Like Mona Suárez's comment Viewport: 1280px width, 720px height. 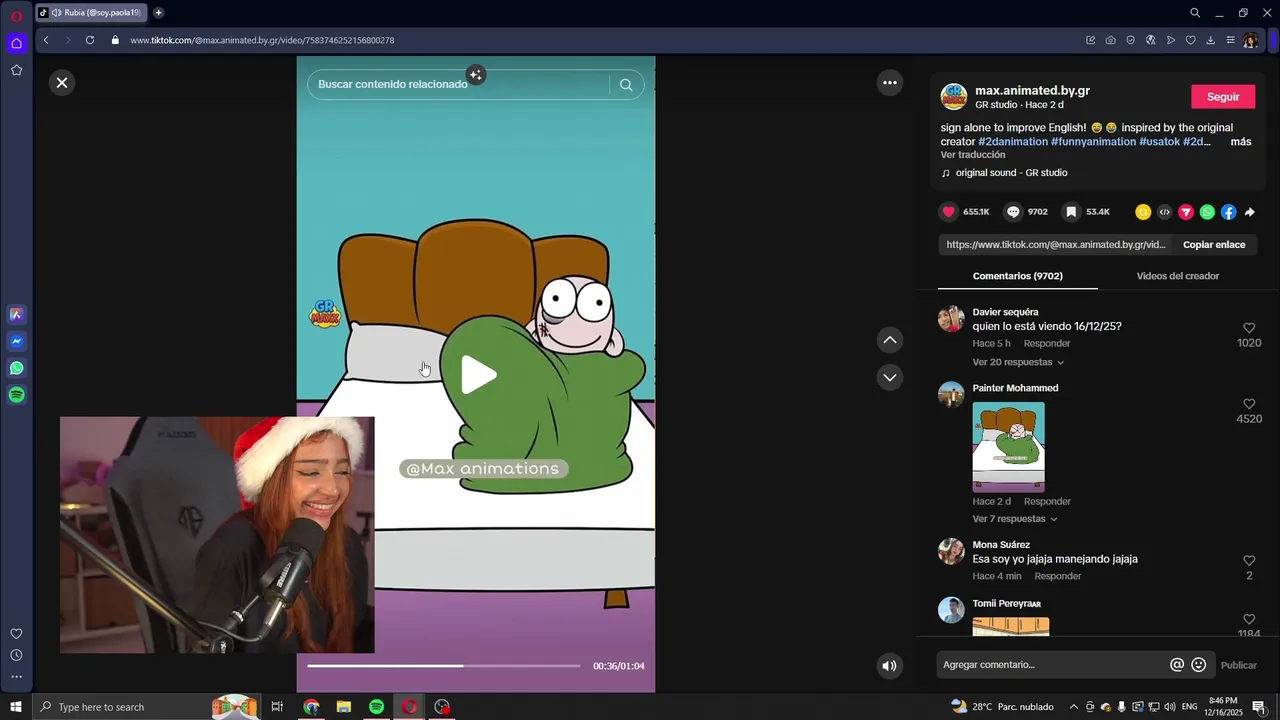(1249, 561)
